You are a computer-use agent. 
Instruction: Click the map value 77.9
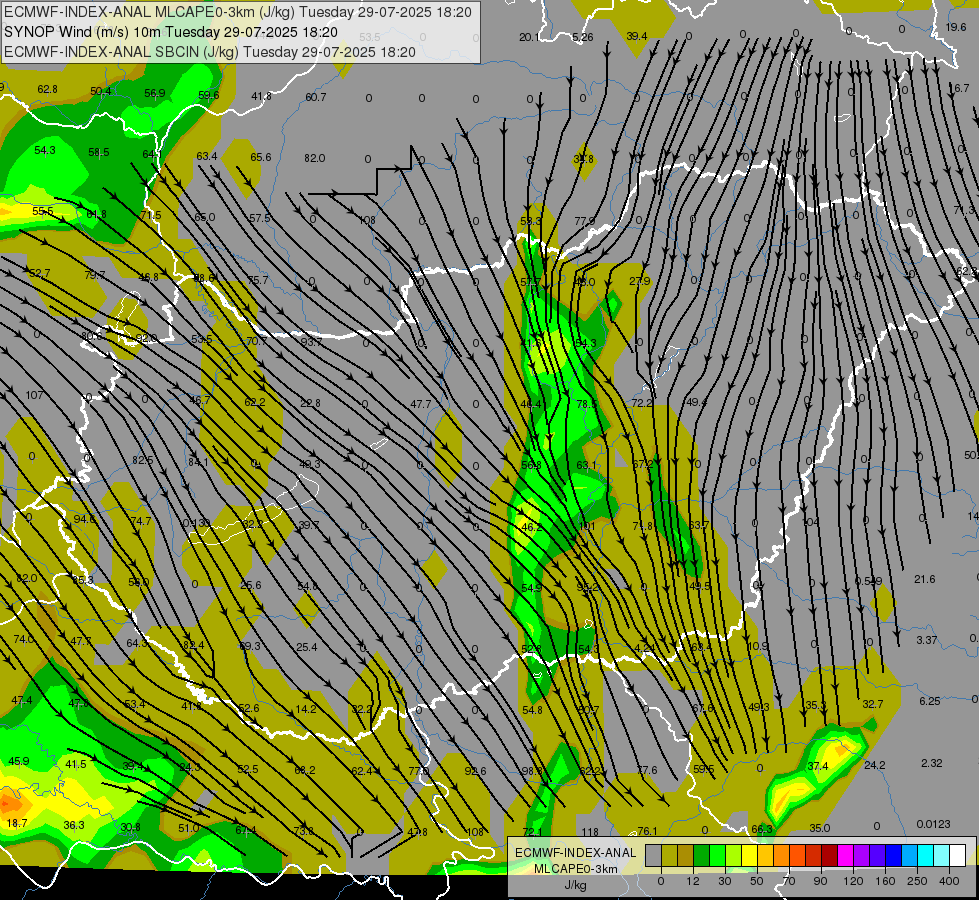(585, 220)
